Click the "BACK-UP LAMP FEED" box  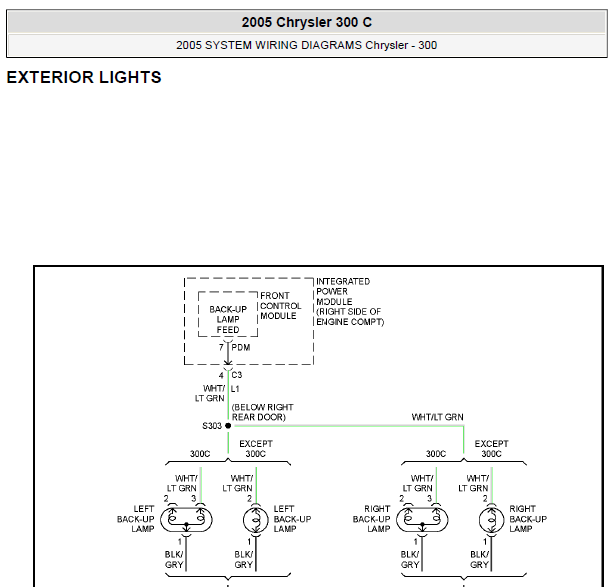tap(228, 314)
